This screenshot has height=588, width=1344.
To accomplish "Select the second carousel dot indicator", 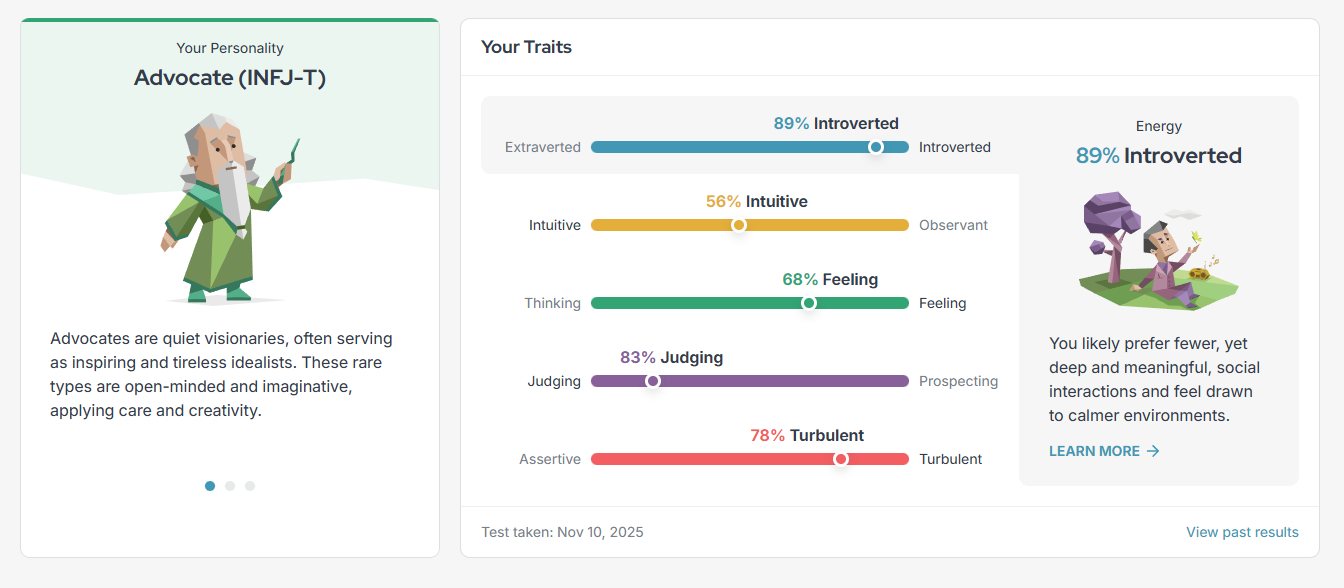I will pyautogui.click(x=230, y=486).
